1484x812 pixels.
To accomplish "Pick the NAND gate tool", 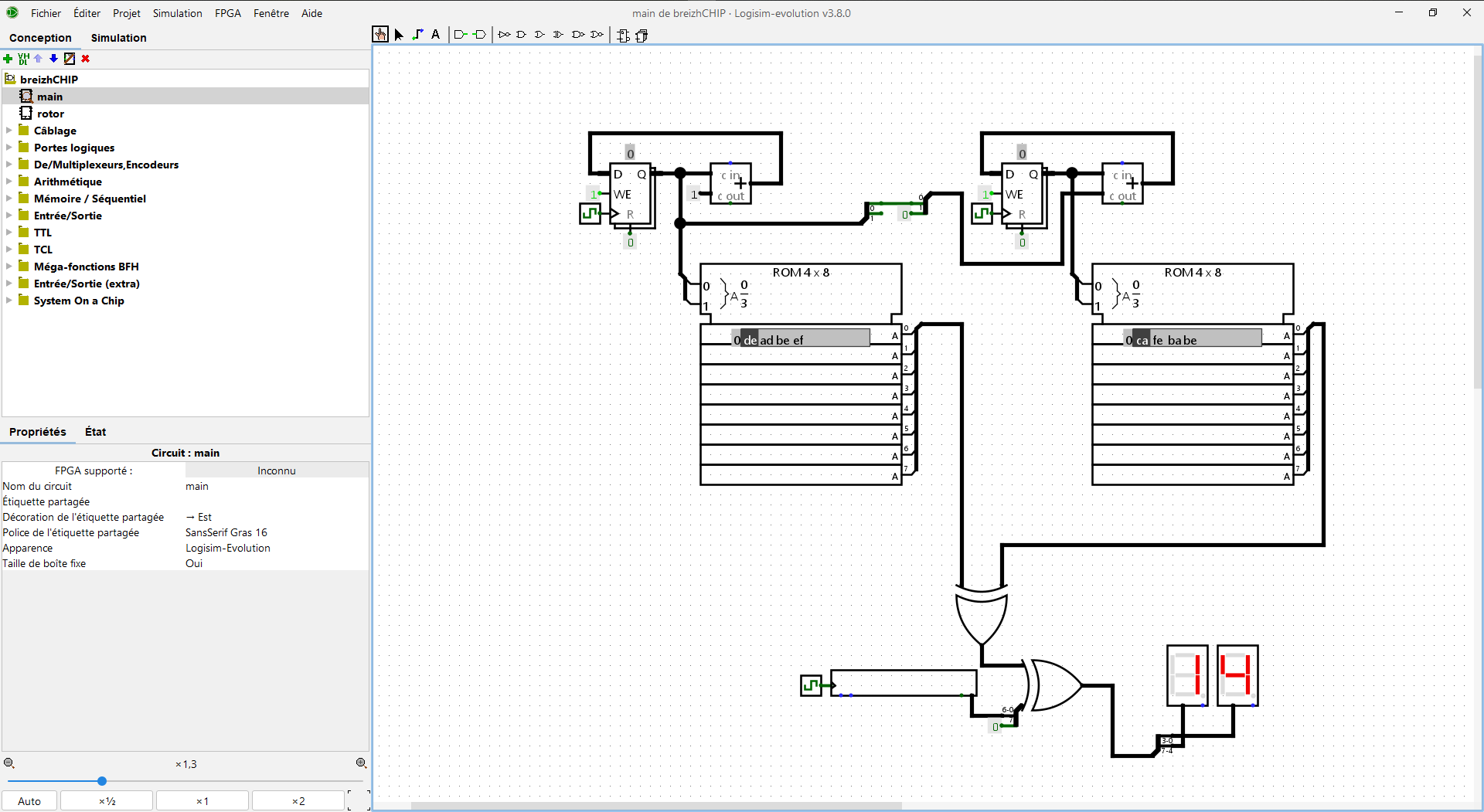I will (x=577, y=35).
